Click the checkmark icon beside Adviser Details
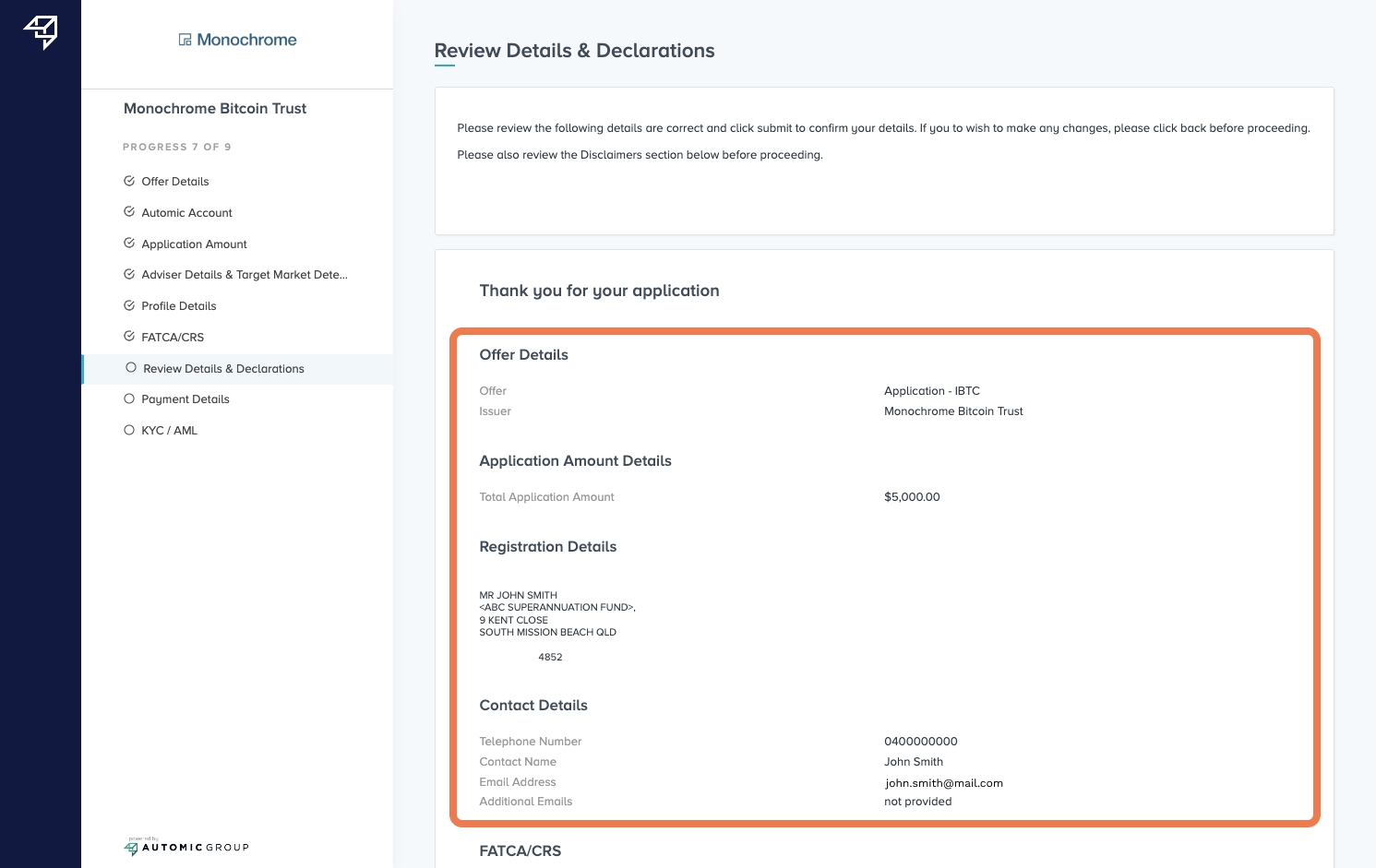This screenshot has width=1376, height=868. [129, 274]
